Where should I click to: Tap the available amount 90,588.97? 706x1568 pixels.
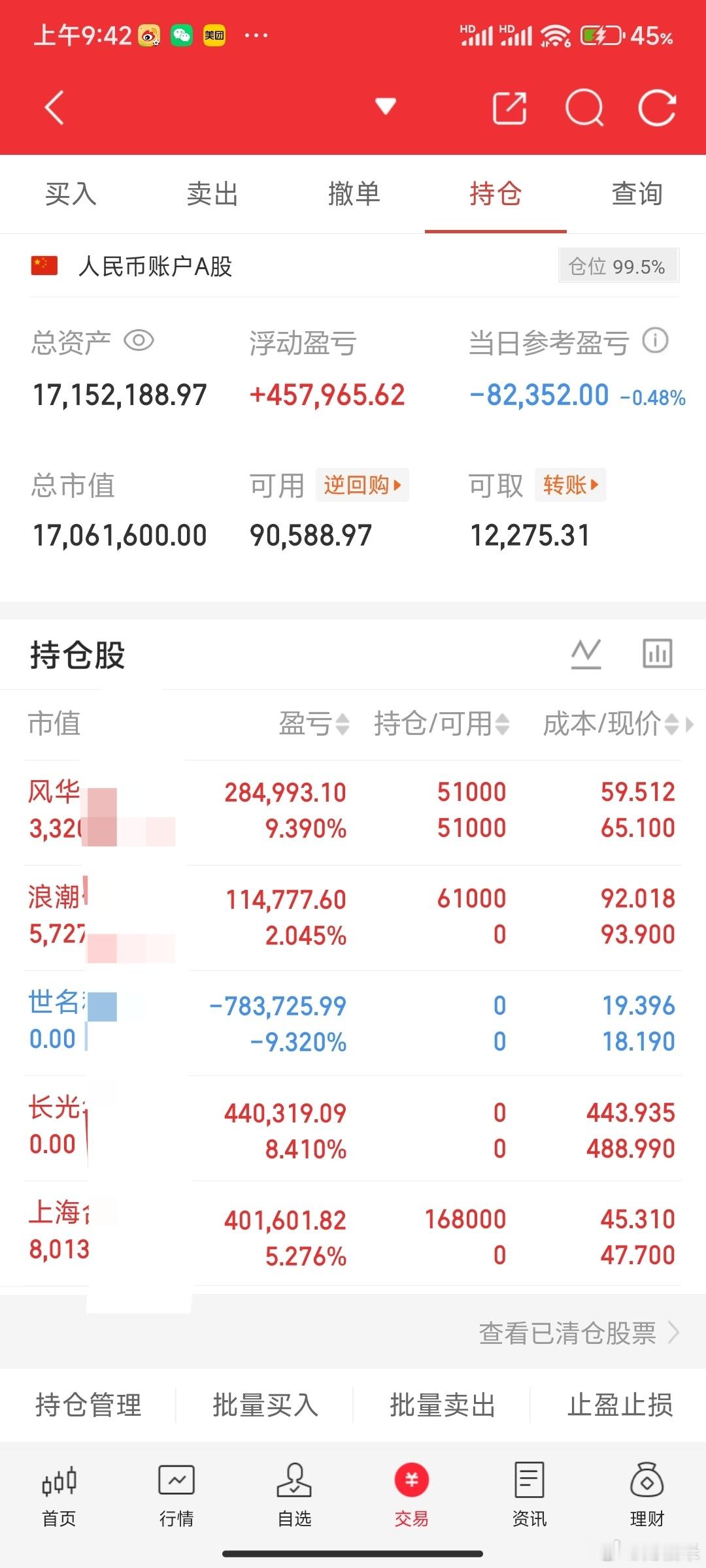(x=311, y=536)
